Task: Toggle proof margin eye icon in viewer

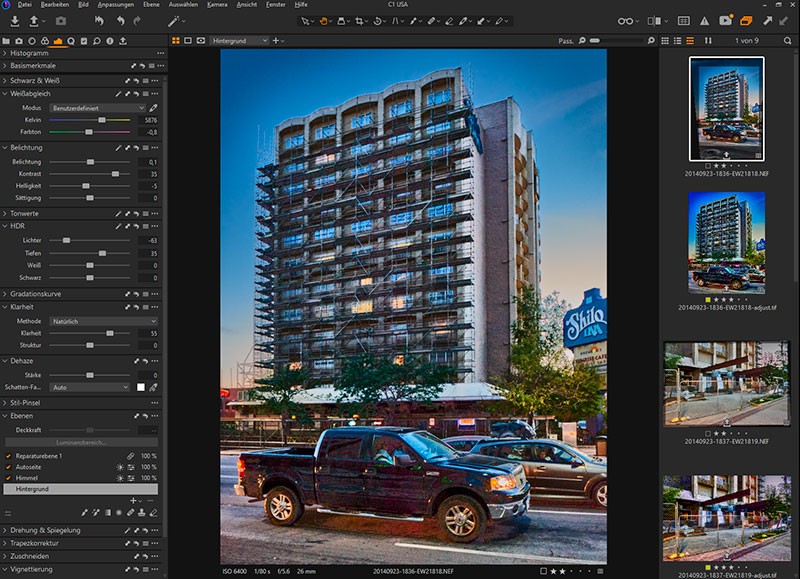Action: (x=201, y=41)
